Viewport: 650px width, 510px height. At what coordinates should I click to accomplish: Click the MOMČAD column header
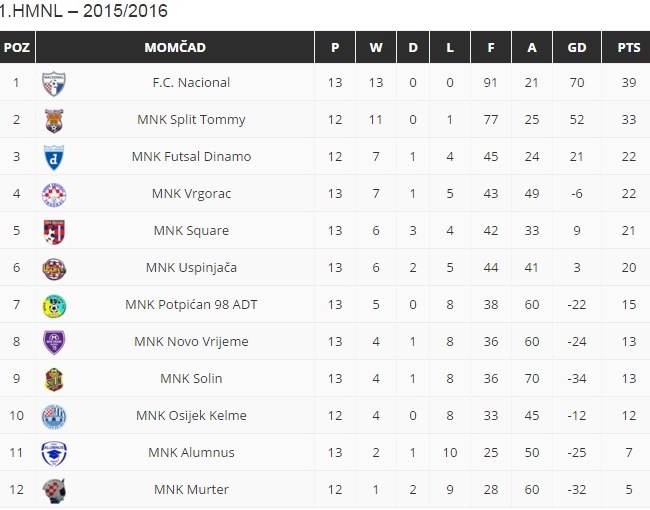tap(175, 47)
